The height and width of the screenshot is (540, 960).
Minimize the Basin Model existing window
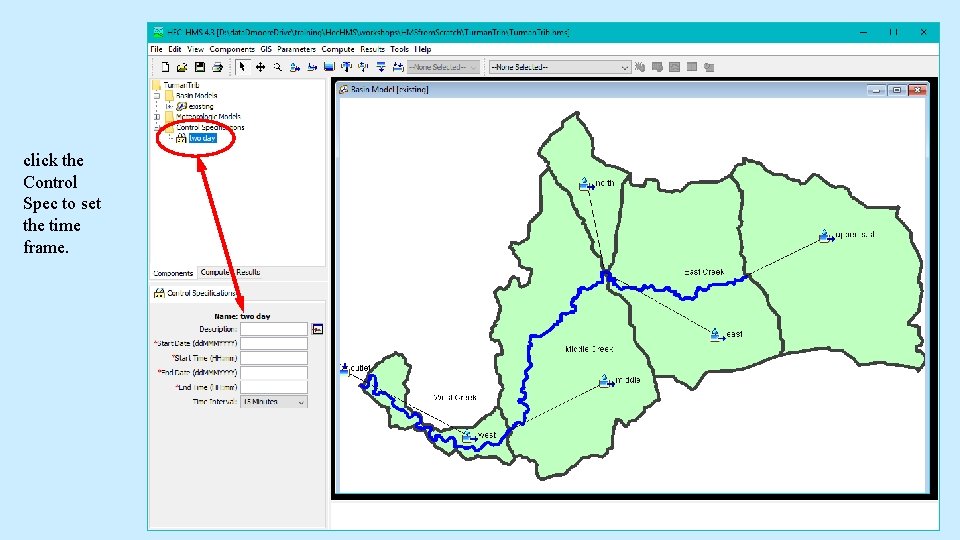click(877, 90)
